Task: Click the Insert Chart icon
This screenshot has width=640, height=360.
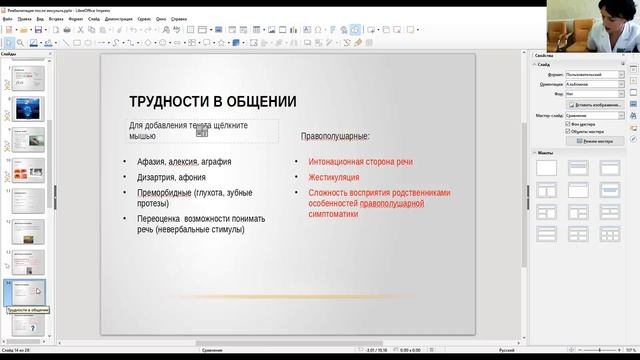Action: point(293,30)
